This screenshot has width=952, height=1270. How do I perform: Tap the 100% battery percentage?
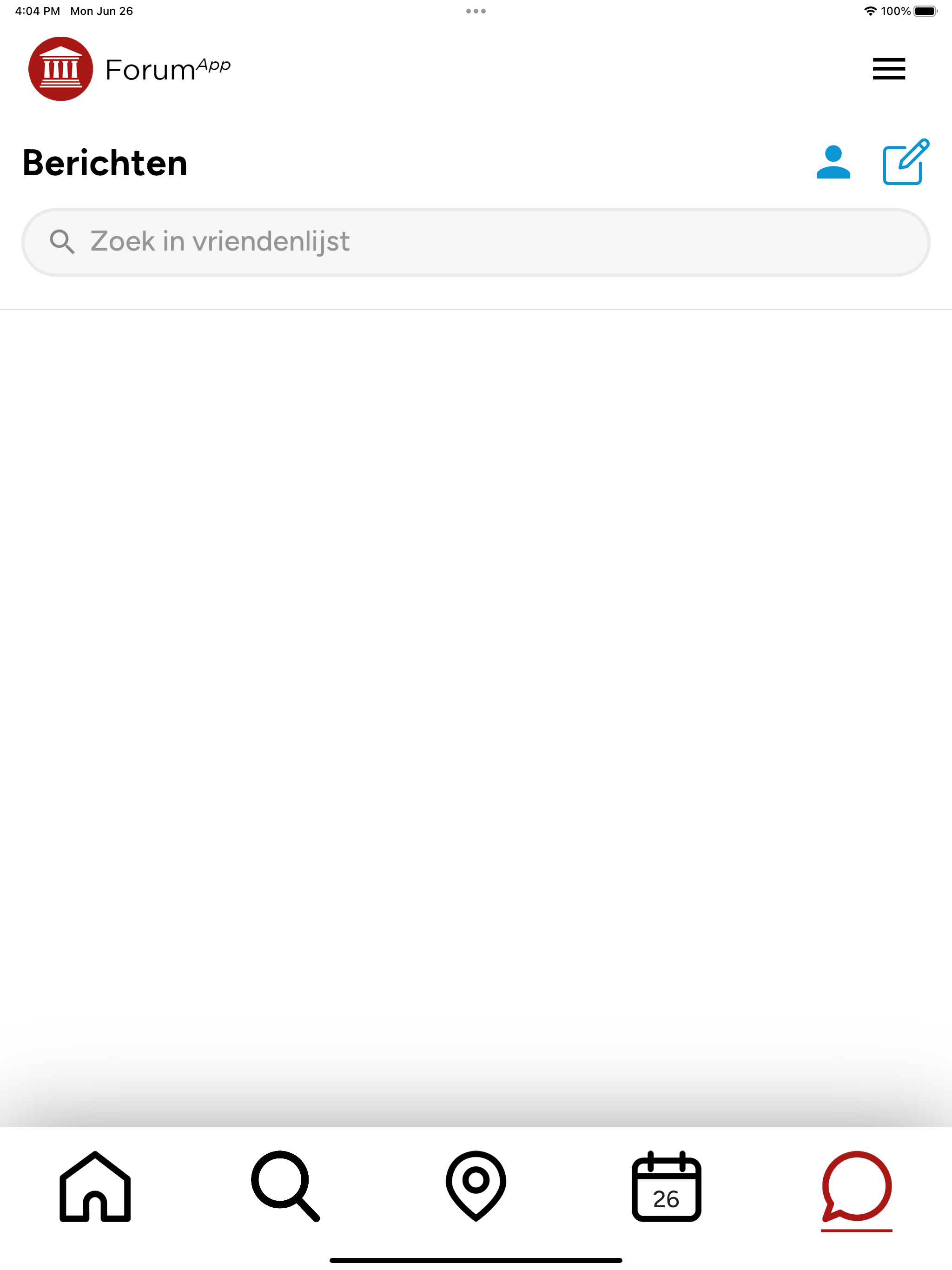(896, 11)
